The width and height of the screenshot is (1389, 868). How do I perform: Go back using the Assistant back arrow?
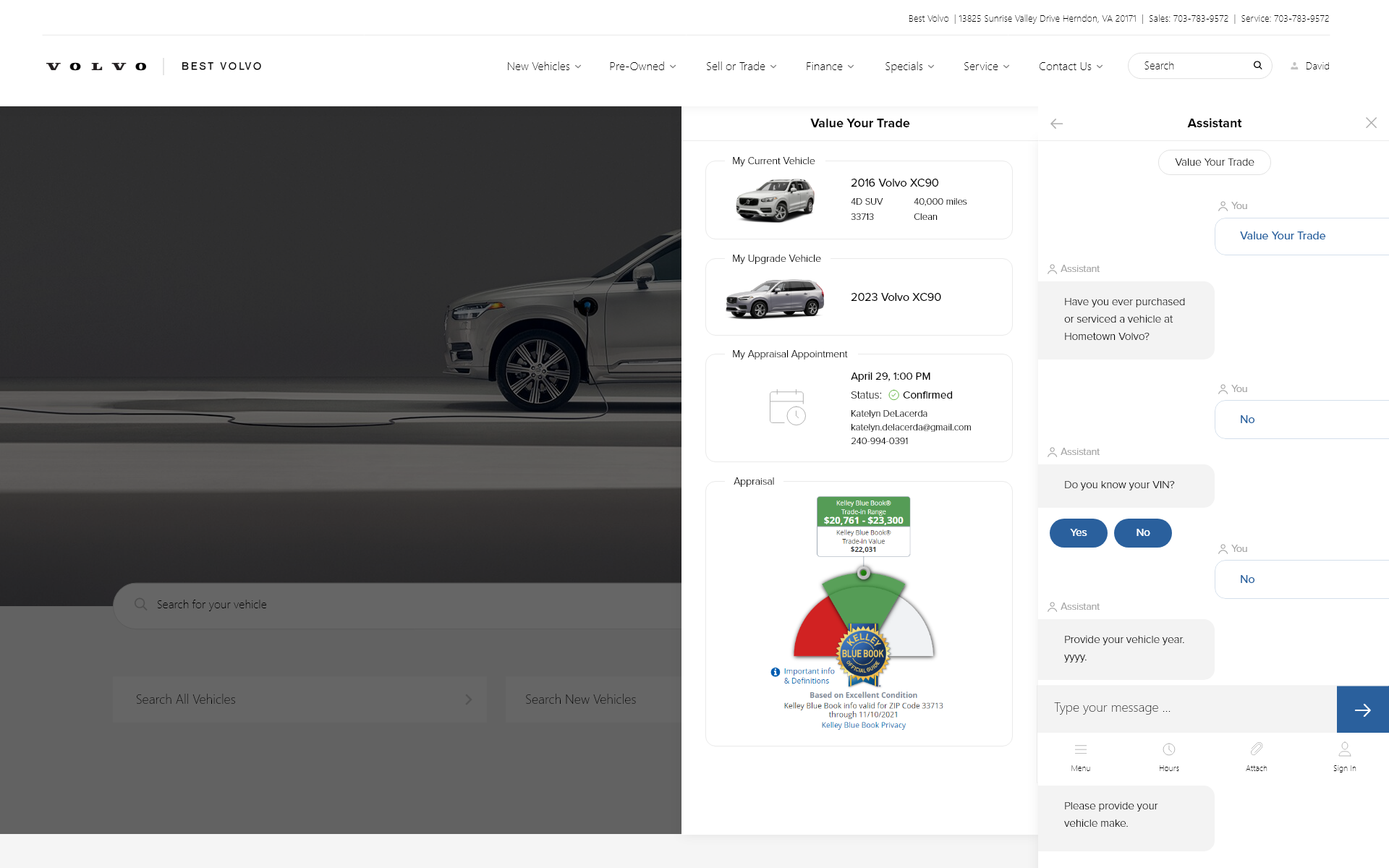coord(1056,124)
